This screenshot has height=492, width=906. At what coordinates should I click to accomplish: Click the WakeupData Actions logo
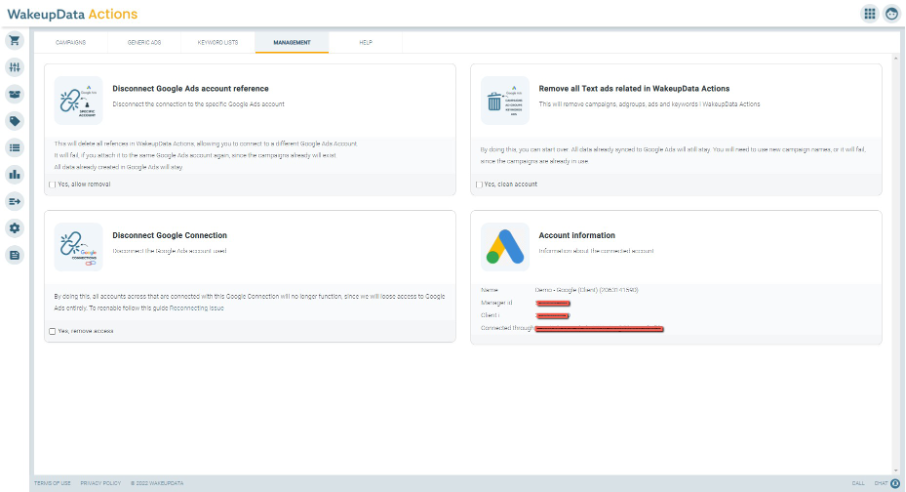[x=72, y=14]
